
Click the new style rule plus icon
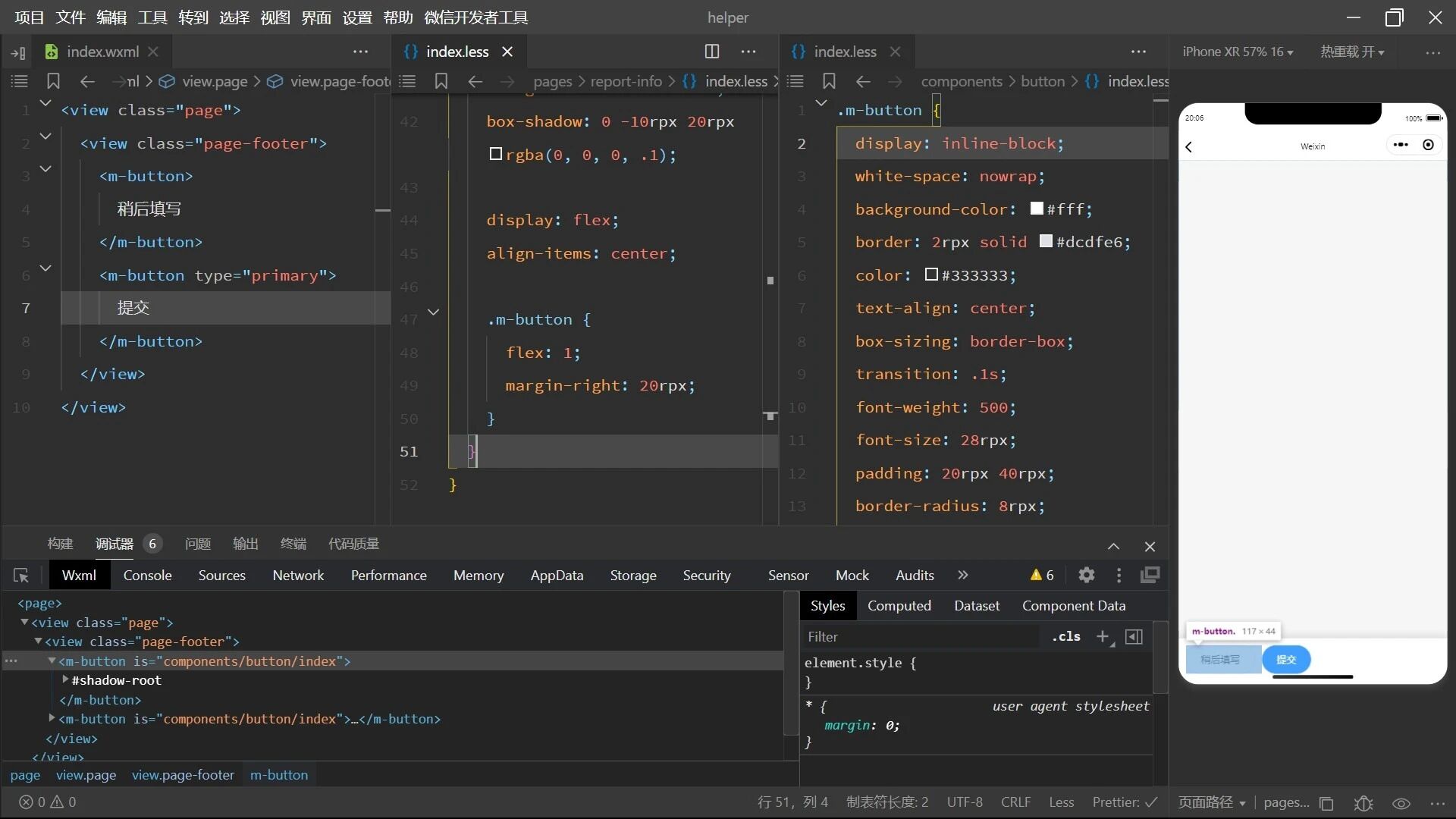(x=1103, y=637)
